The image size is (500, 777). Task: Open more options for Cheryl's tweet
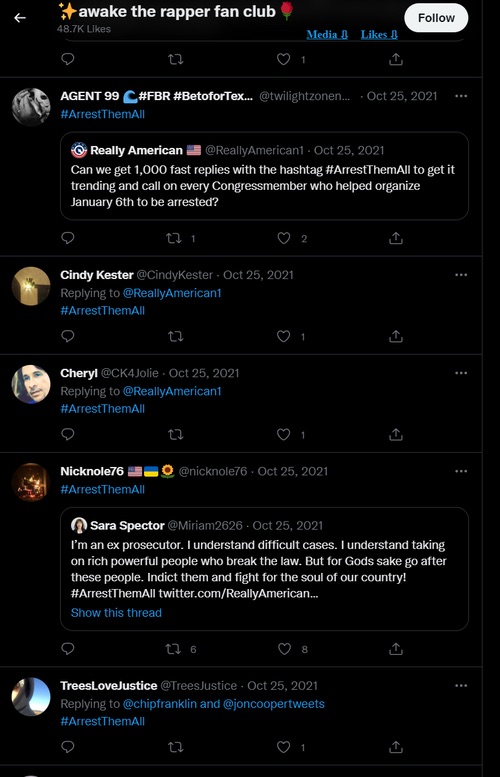461,373
